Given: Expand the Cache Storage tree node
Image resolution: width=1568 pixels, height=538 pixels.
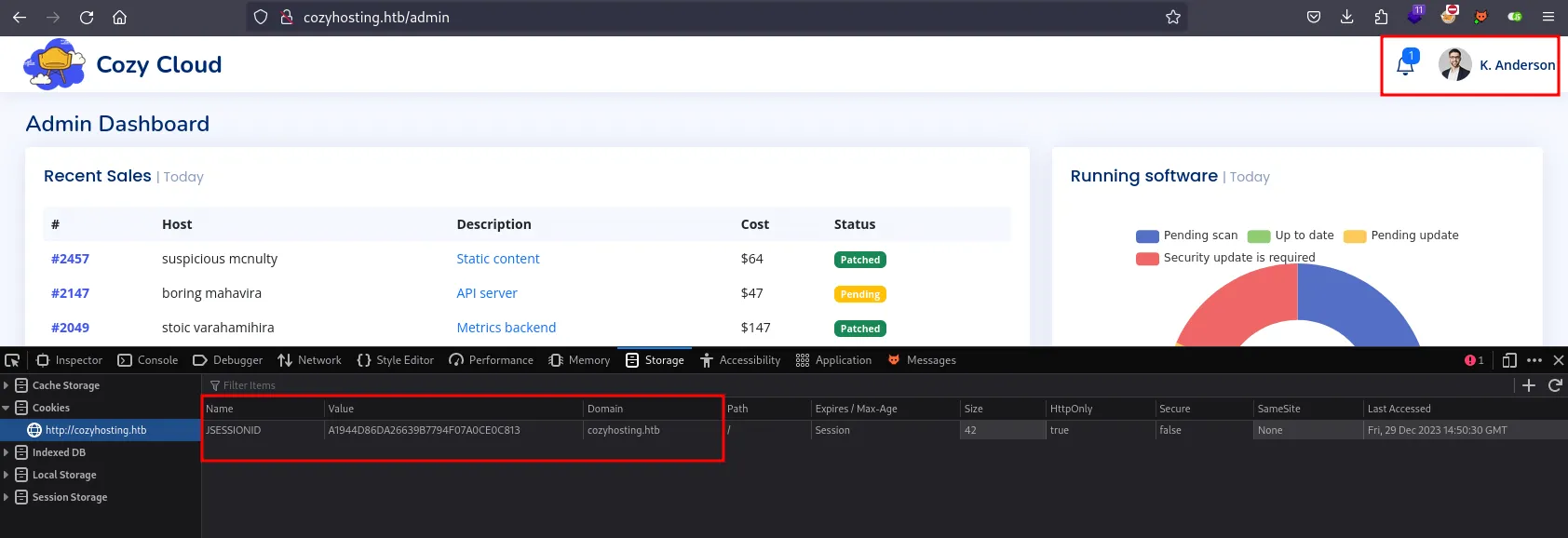Looking at the screenshot, I should coord(7,385).
